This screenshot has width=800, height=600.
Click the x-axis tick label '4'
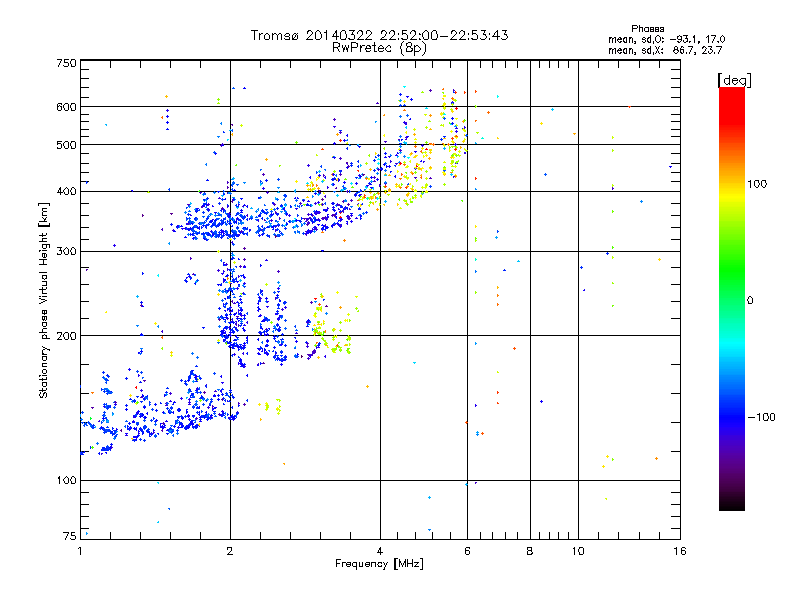(x=380, y=551)
